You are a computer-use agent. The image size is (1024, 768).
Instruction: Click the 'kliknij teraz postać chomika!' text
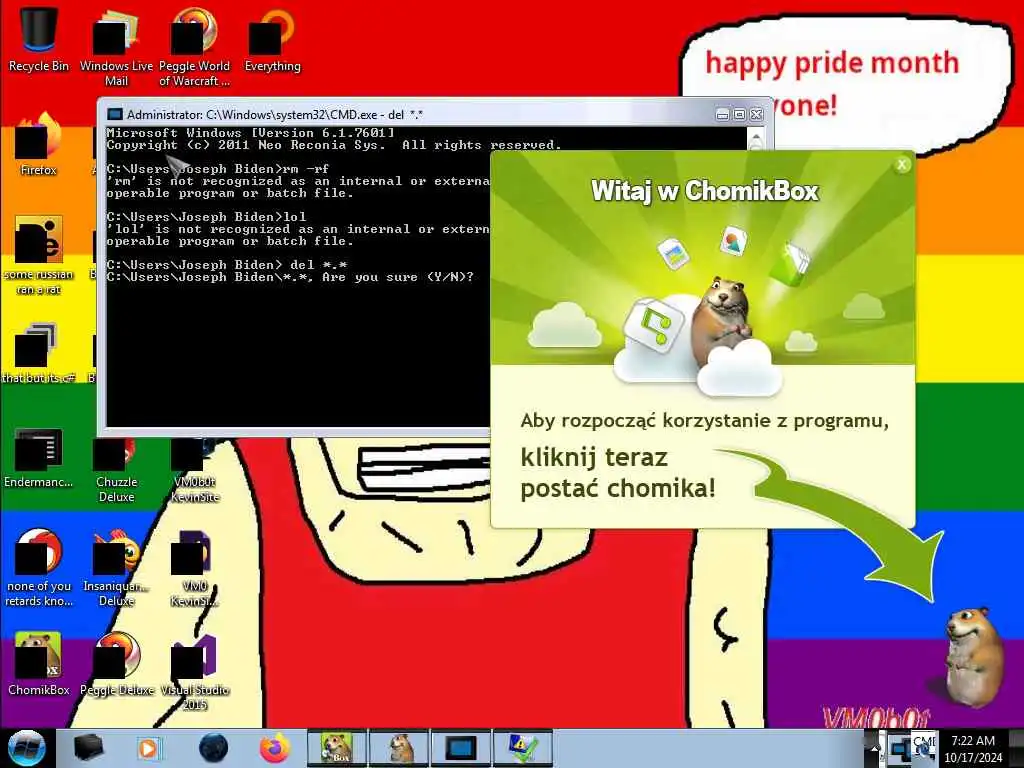[x=618, y=473]
